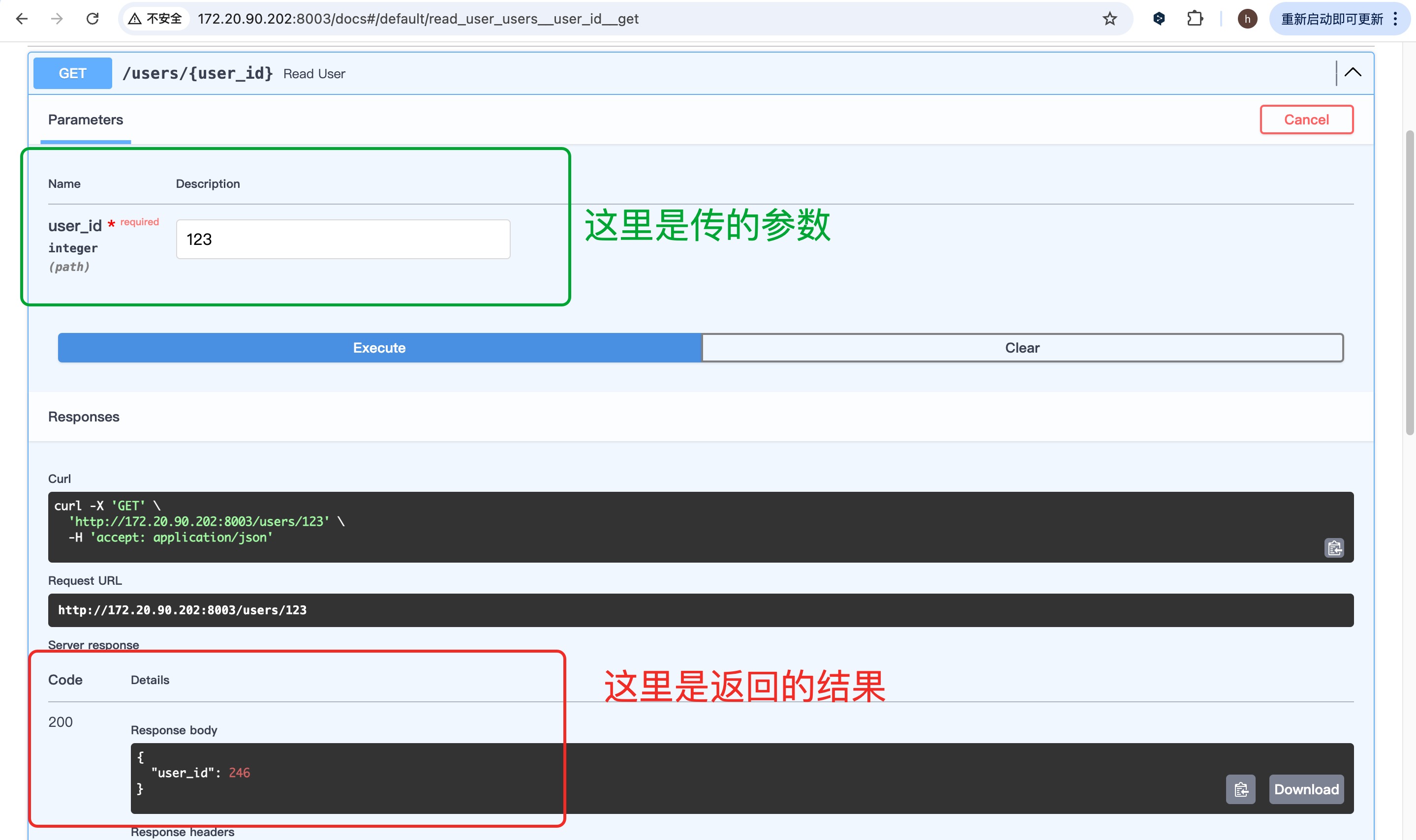
Task: Collapse the GET /users/{user_id} section
Action: 1353,72
